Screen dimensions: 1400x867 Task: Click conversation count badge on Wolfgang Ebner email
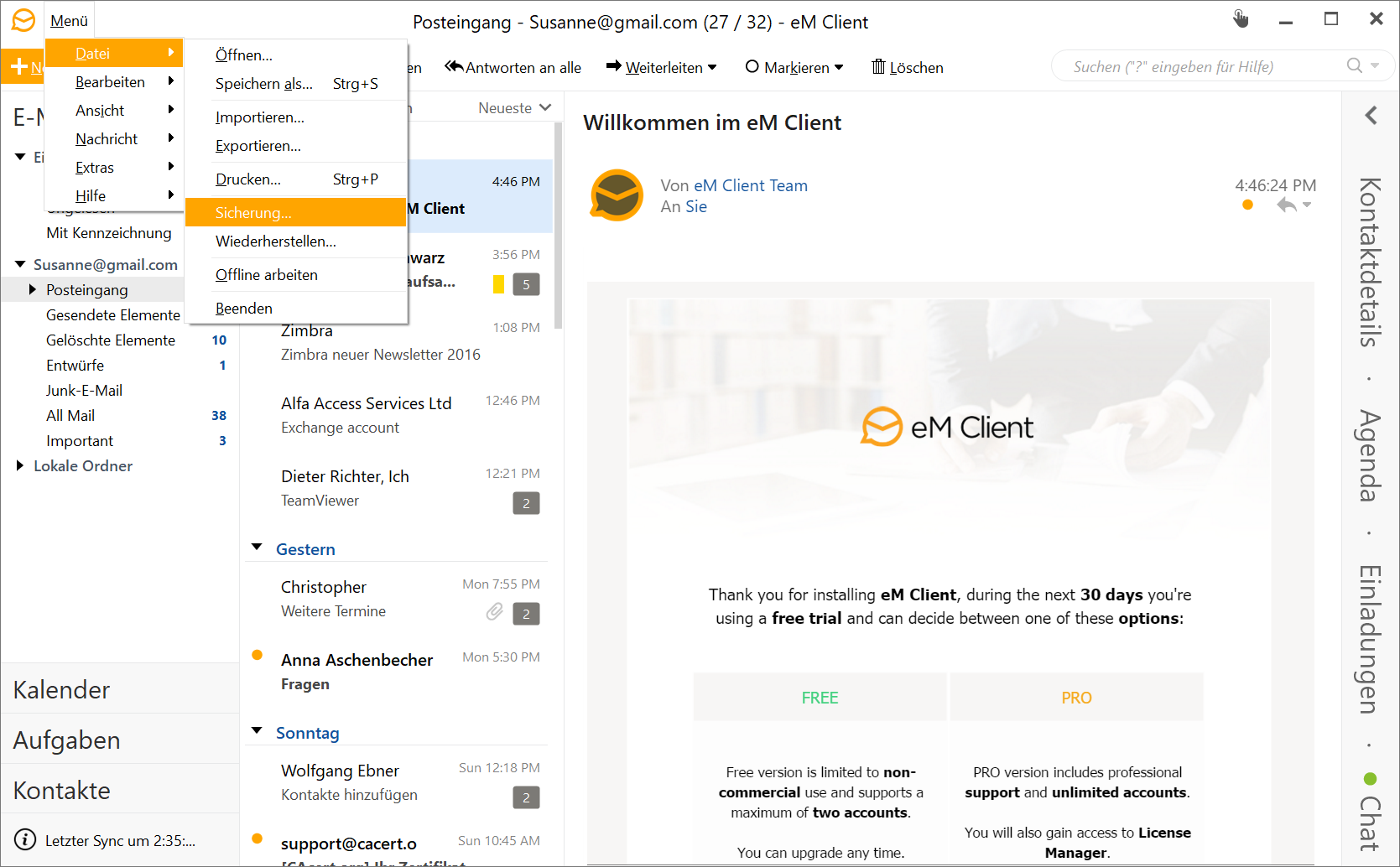[x=526, y=797]
